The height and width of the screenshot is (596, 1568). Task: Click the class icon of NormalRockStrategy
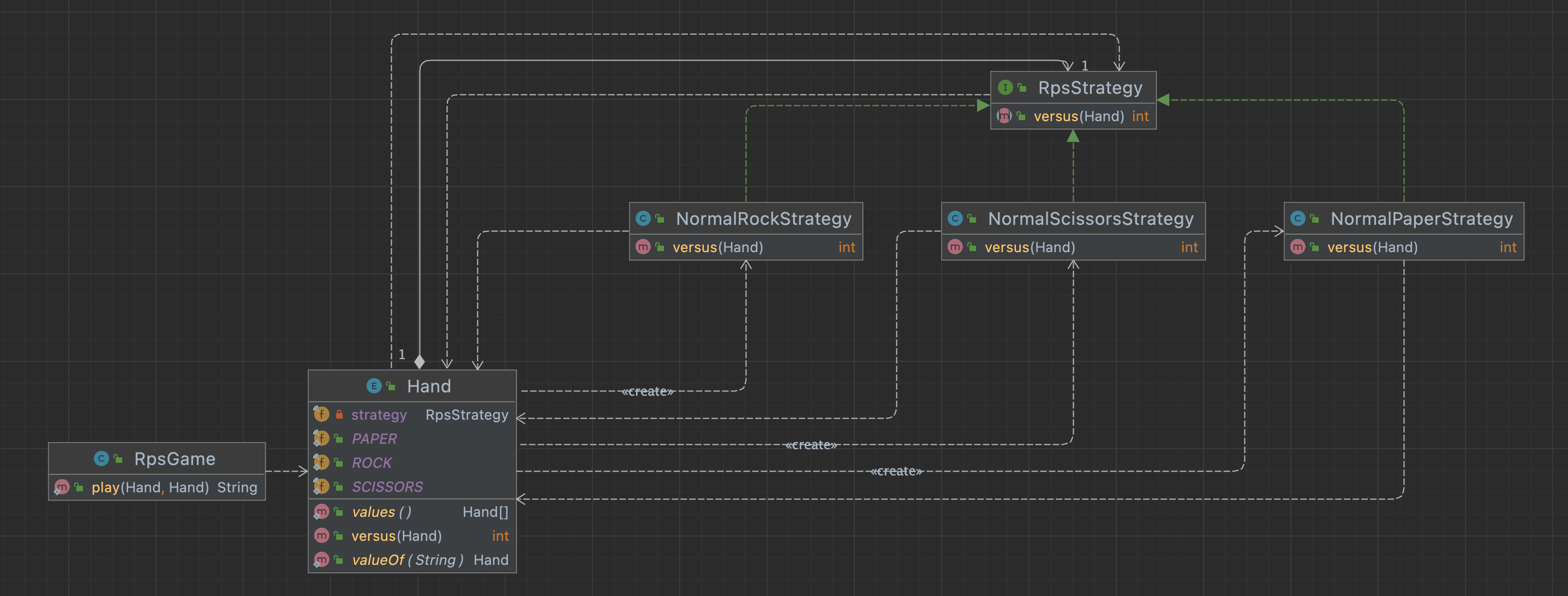tap(643, 218)
